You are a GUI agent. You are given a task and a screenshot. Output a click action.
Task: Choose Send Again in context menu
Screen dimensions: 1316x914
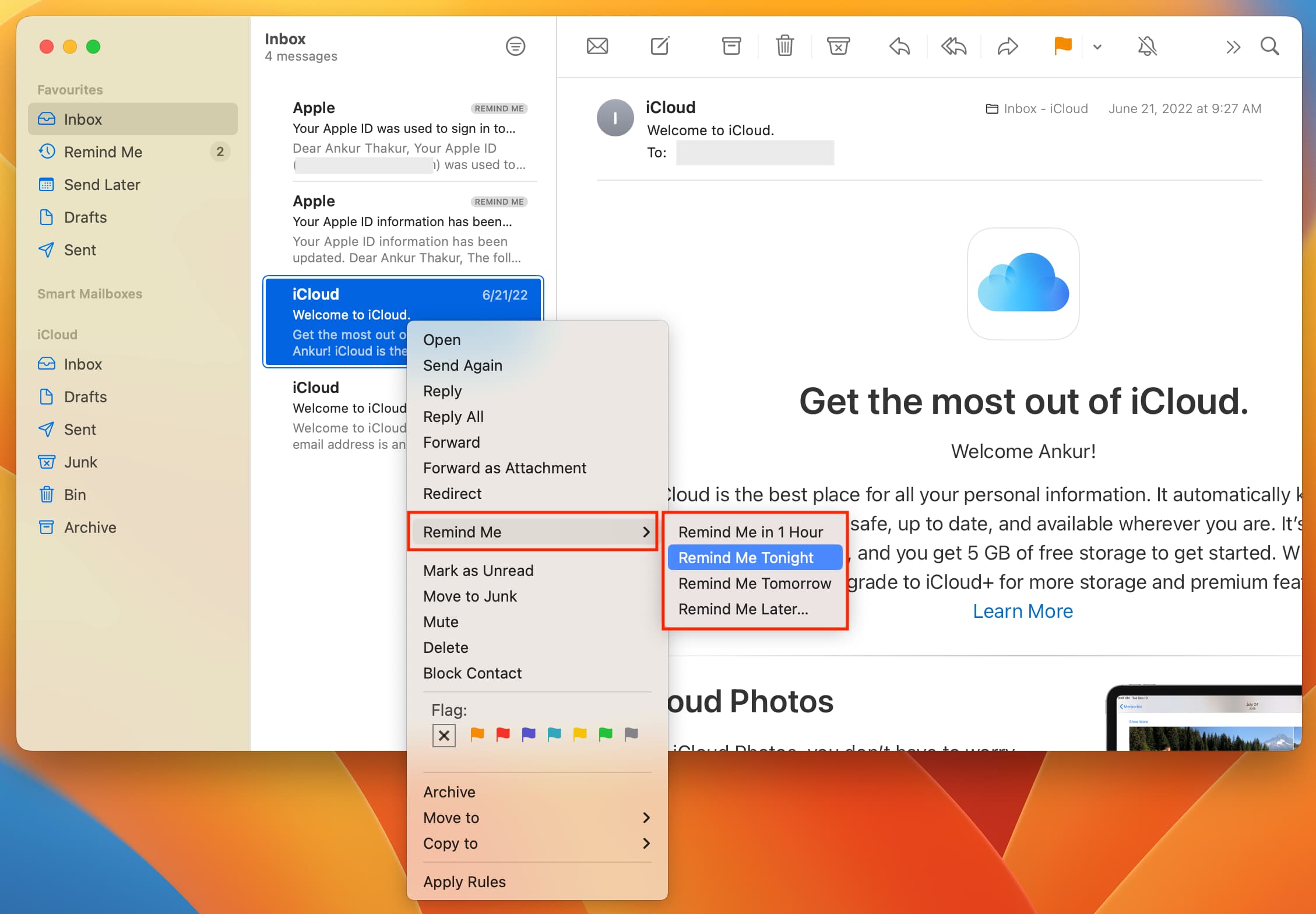(537, 365)
